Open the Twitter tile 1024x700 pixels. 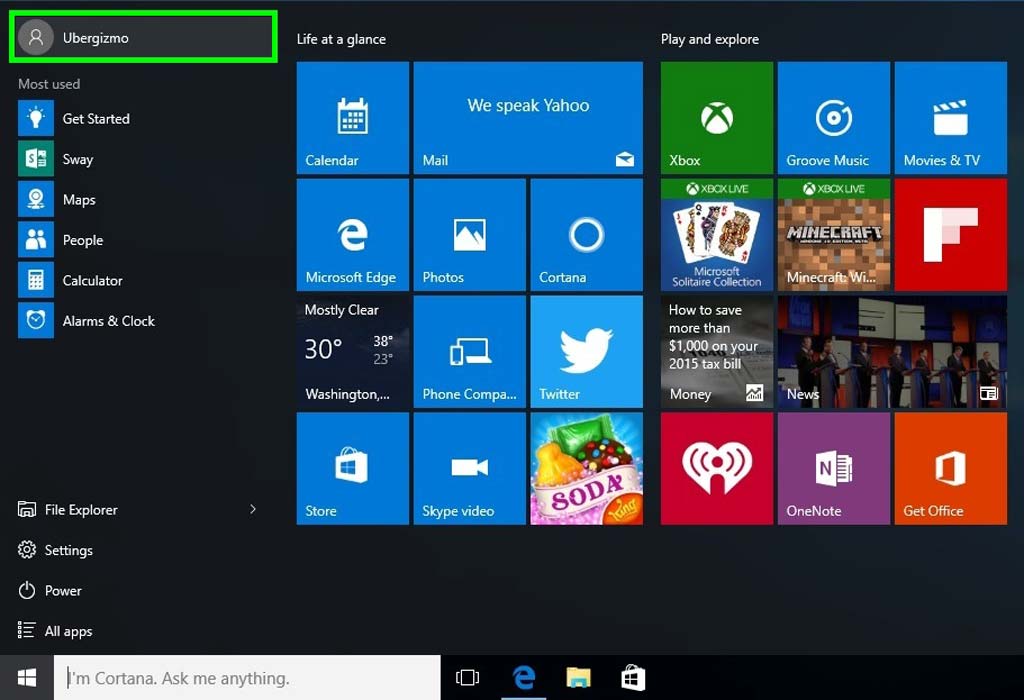tap(586, 352)
